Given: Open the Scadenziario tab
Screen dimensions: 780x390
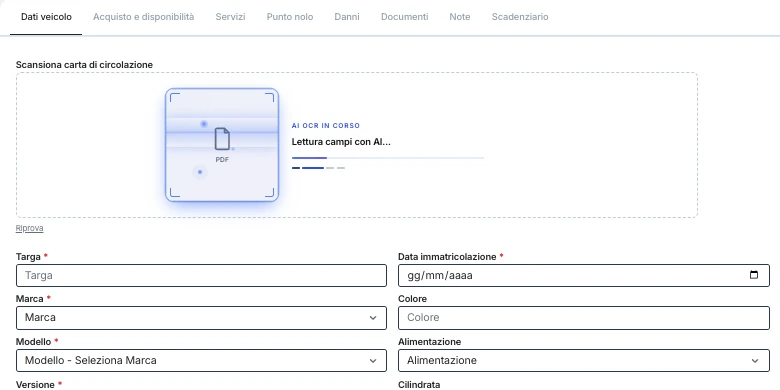Looking at the screenshot, I should click(520, 17).
